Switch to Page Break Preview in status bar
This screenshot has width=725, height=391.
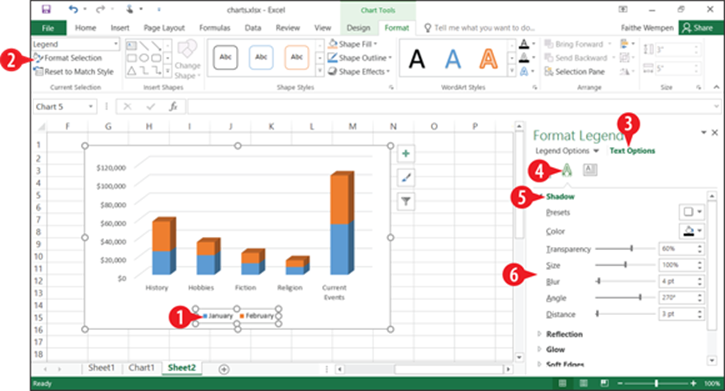pyautogui.click(x=605, y=383)
